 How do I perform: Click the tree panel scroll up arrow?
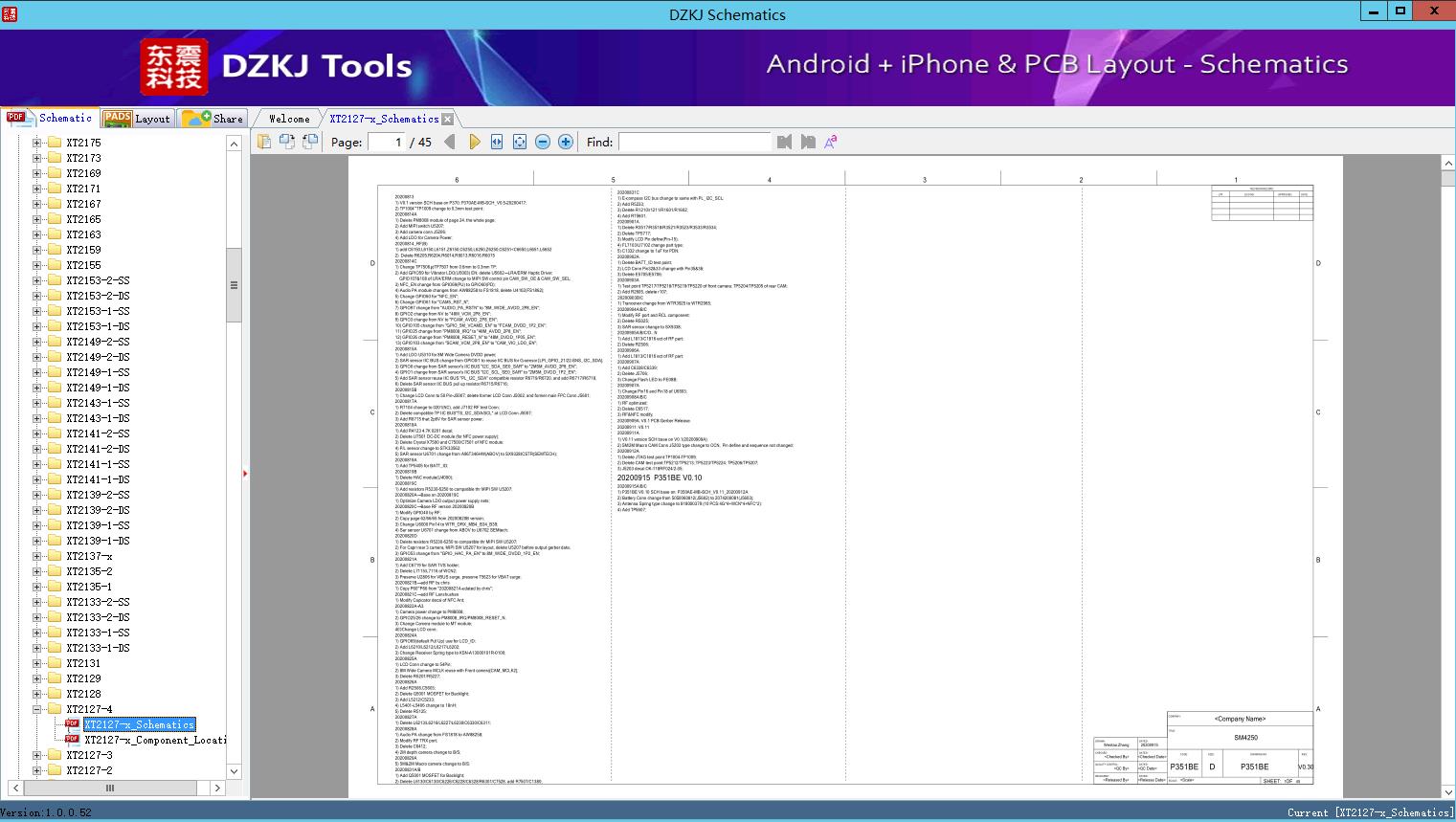(234, 144)
